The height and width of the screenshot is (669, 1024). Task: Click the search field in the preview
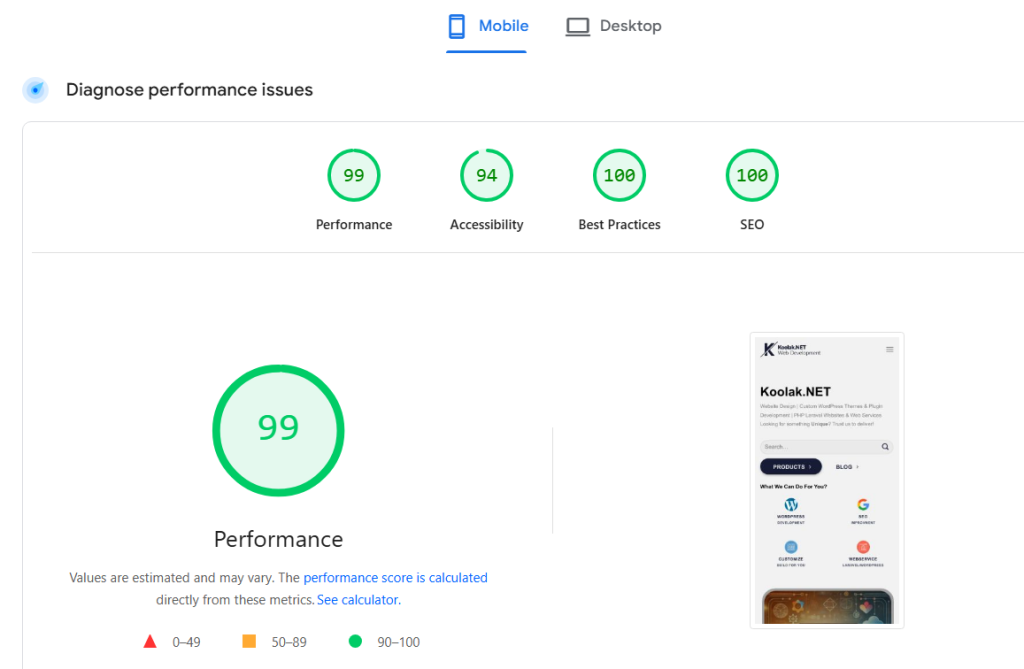[x=826, y=447]
